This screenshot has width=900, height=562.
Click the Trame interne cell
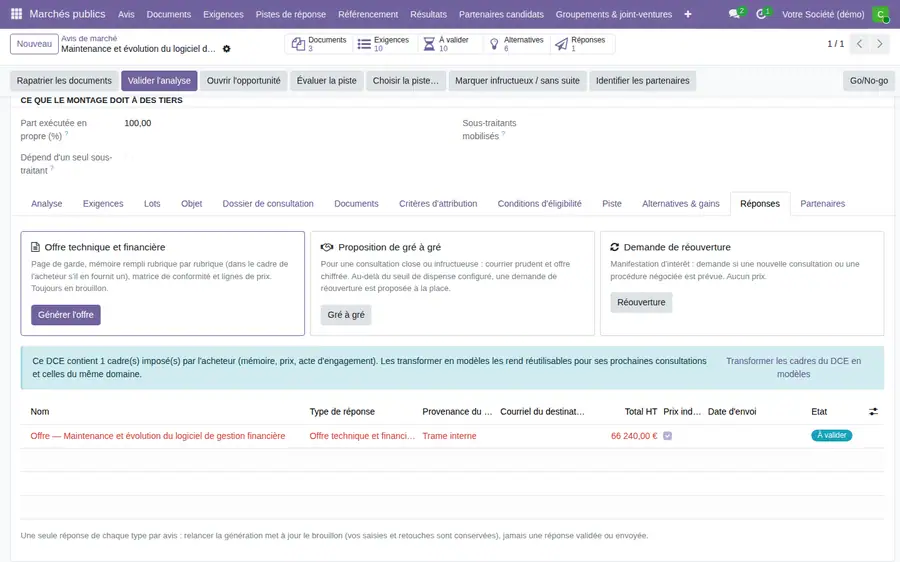[449, 436]
